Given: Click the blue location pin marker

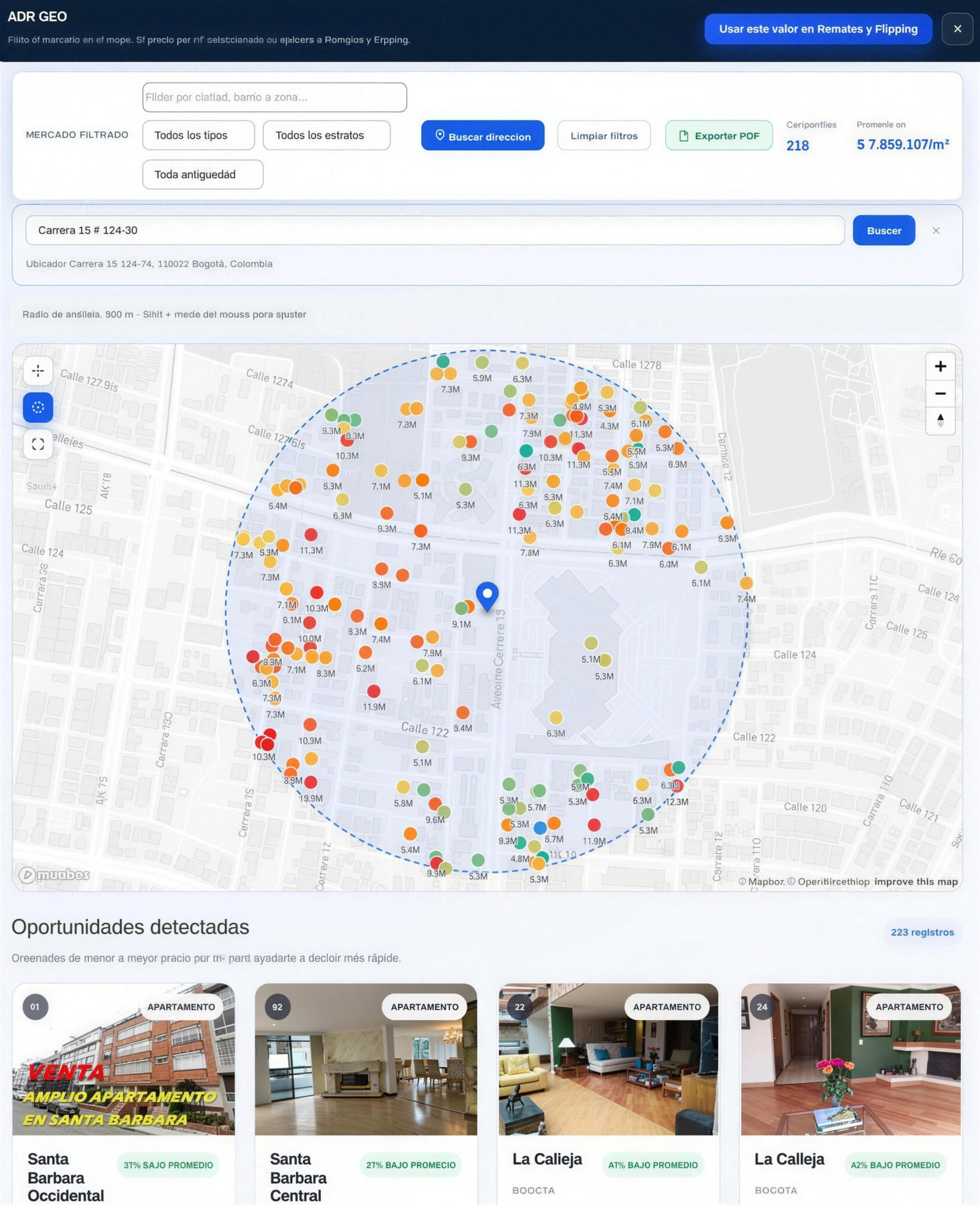Looking at the screenshot, I should 488,596.
